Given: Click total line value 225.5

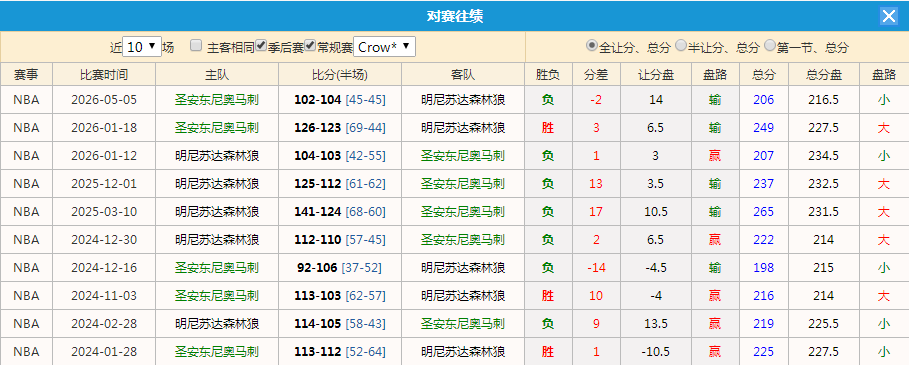Looking at the screenshot, I should pyautogui.click(x=824, y=323).
